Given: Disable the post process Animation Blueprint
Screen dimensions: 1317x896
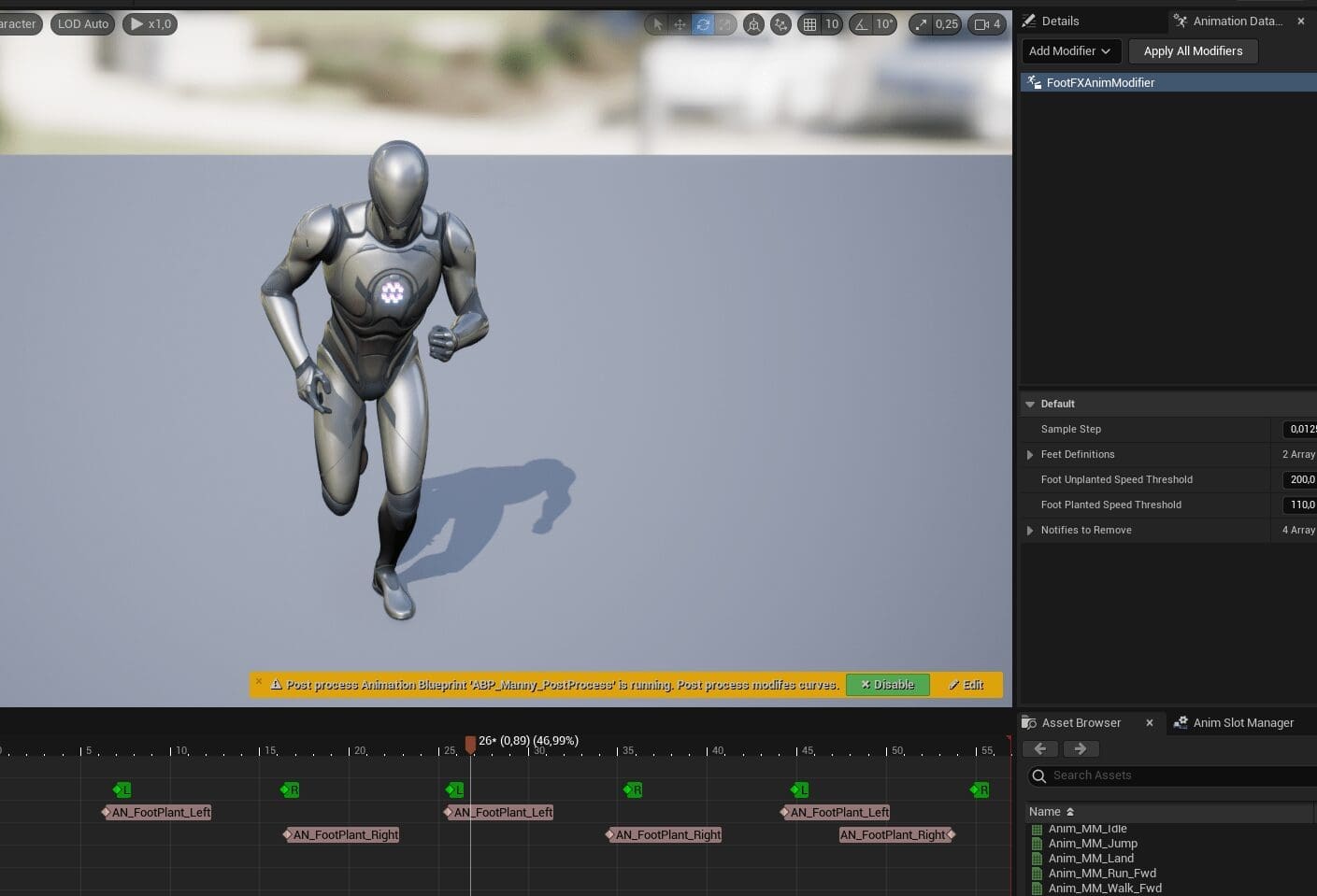Looking at the screenshot, I should (x=887, y=685).
